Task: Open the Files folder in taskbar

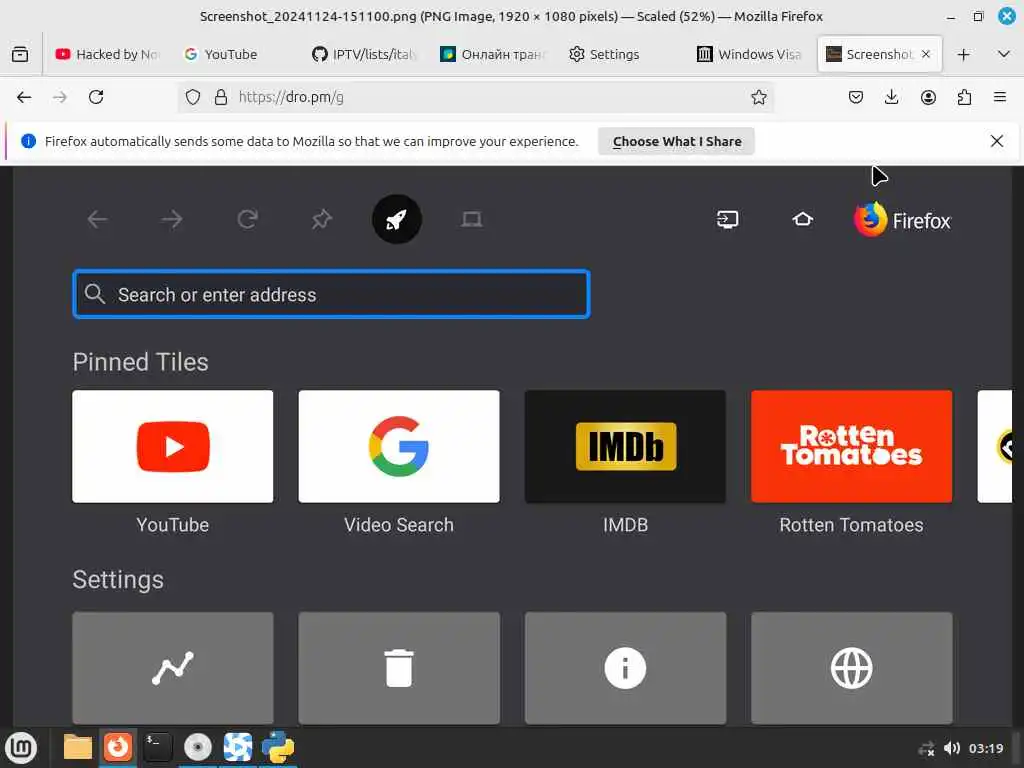Action: click(x=78, y=748)
